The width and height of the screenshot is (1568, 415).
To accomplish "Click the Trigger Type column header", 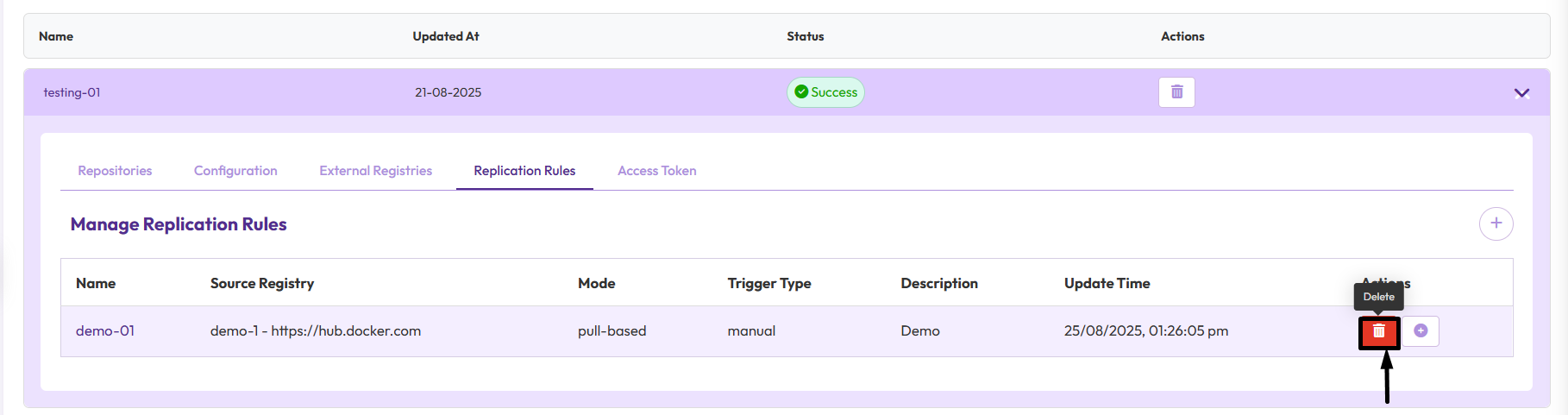I will click(x=769, y=283).
